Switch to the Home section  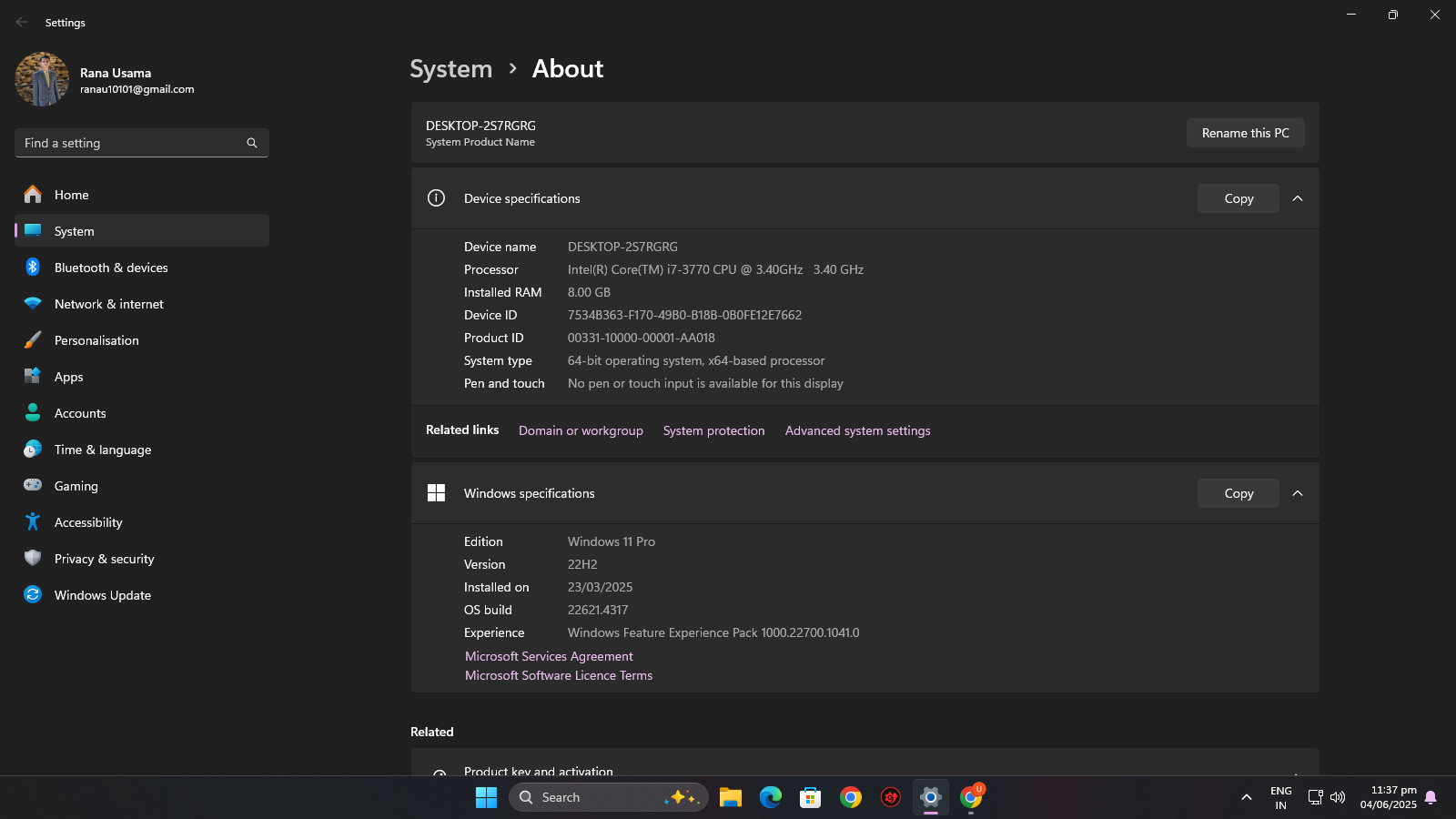click(70, 194)
